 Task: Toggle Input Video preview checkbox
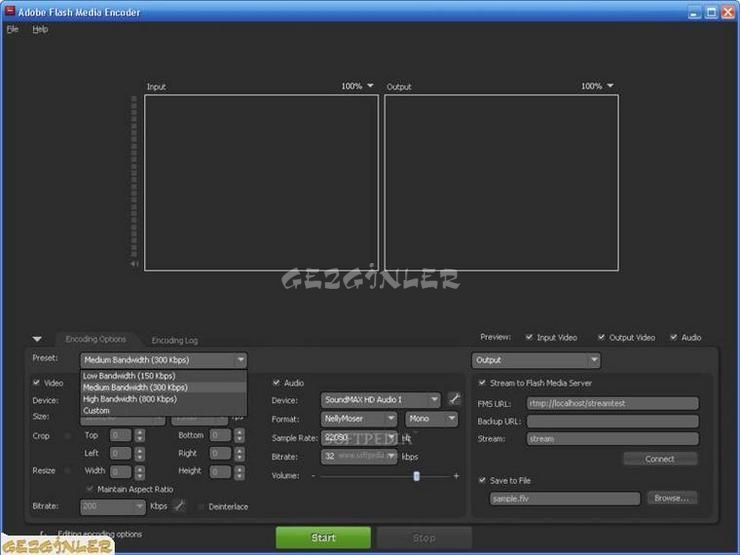click(x=529, y=337)
